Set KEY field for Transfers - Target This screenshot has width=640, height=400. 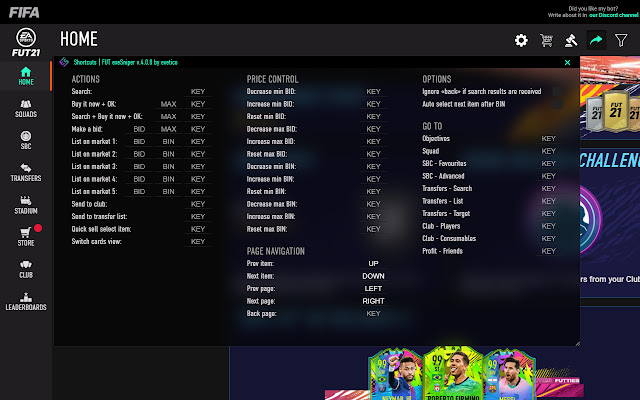coord(549,213)
